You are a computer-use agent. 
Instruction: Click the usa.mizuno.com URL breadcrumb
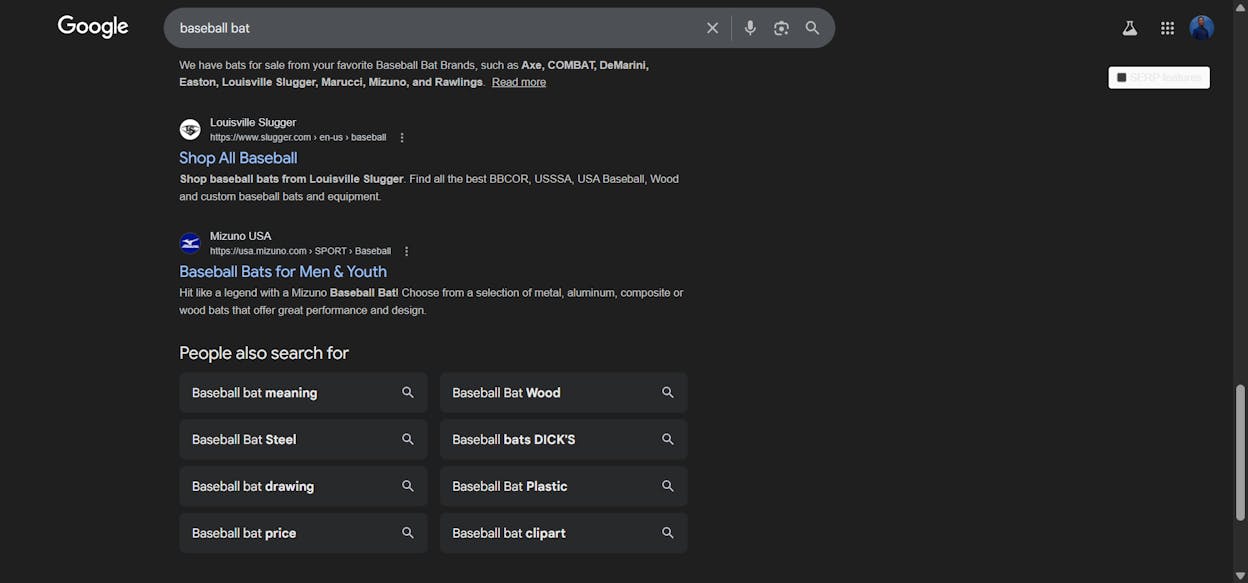[300, 251]
